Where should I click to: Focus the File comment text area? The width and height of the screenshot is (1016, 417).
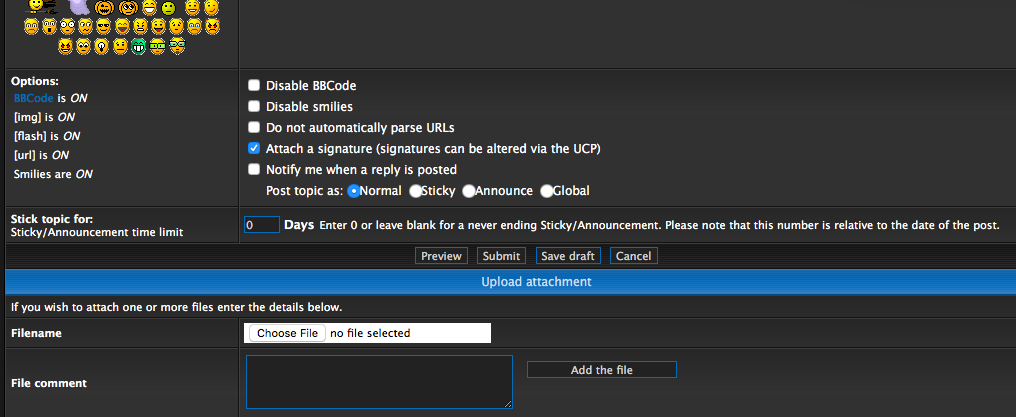click(379, 382)
